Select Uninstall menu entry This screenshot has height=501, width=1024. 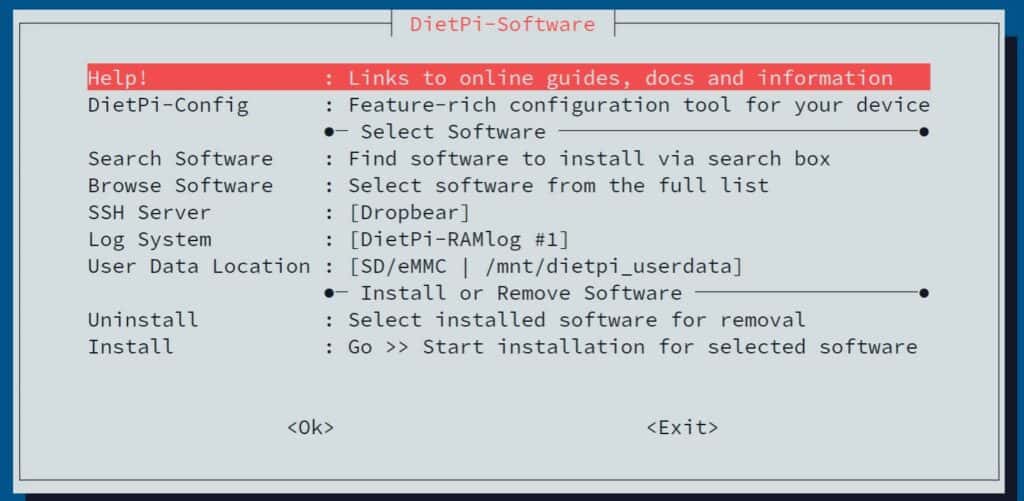[143, 321]
